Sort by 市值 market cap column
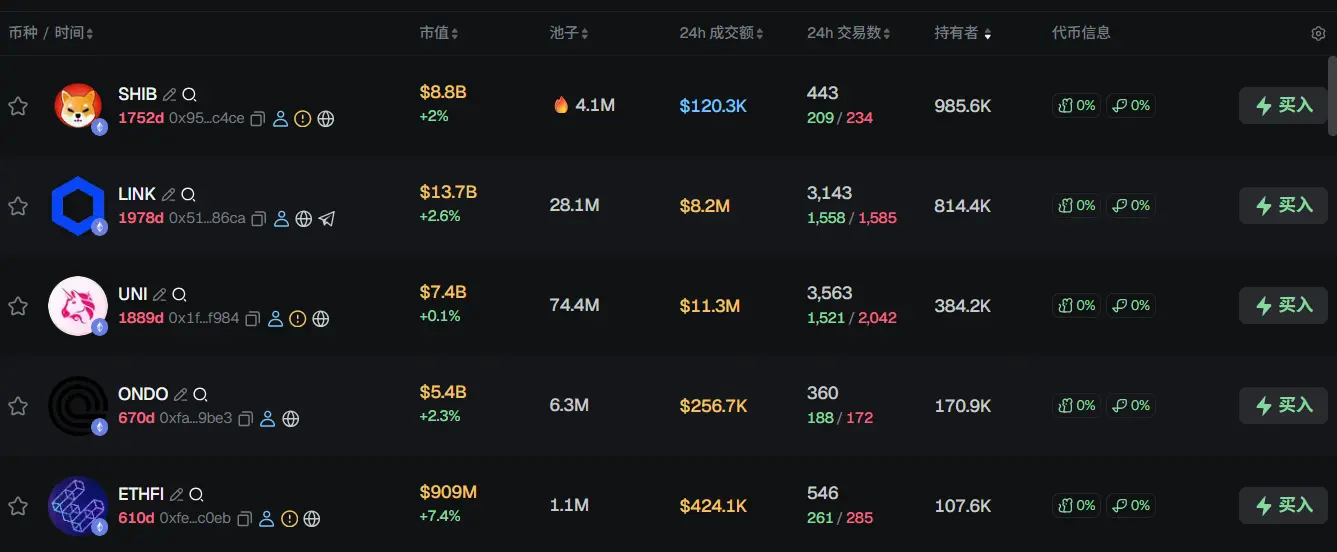The image size is (1337, 552). click(x=439, y=33)
